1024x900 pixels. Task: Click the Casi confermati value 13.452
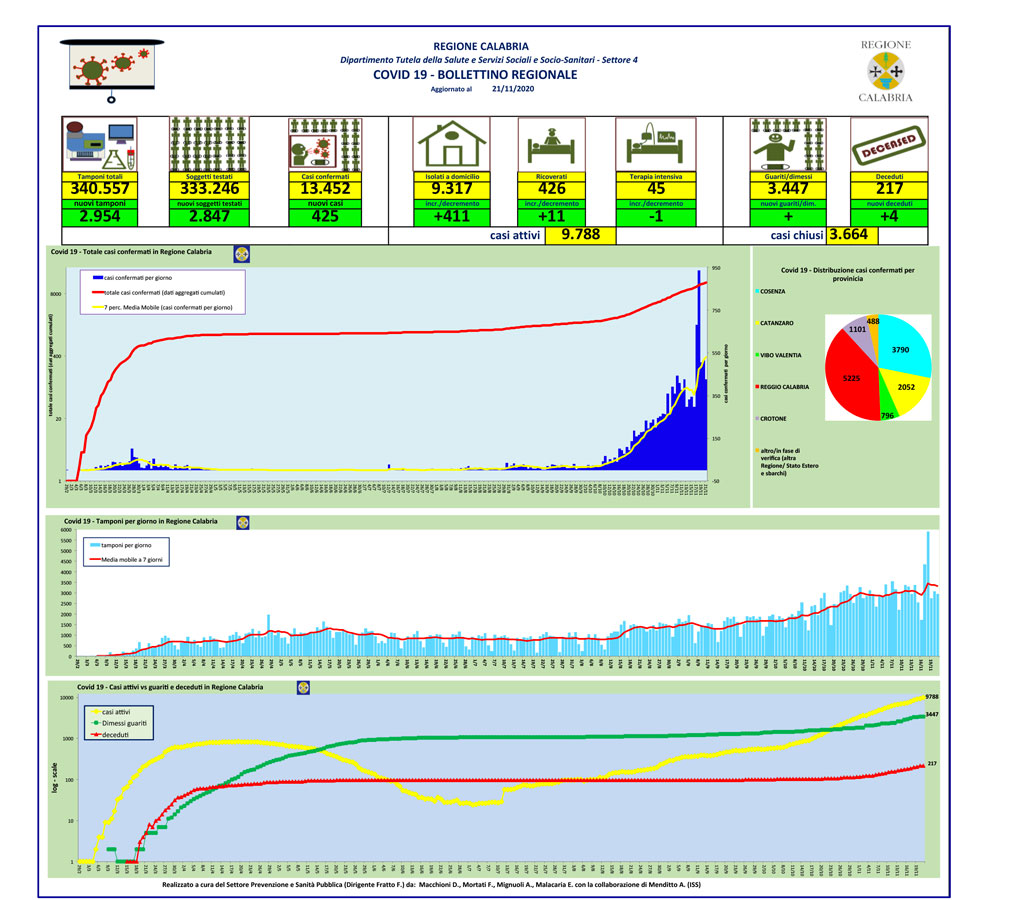(x=325, y=189)
